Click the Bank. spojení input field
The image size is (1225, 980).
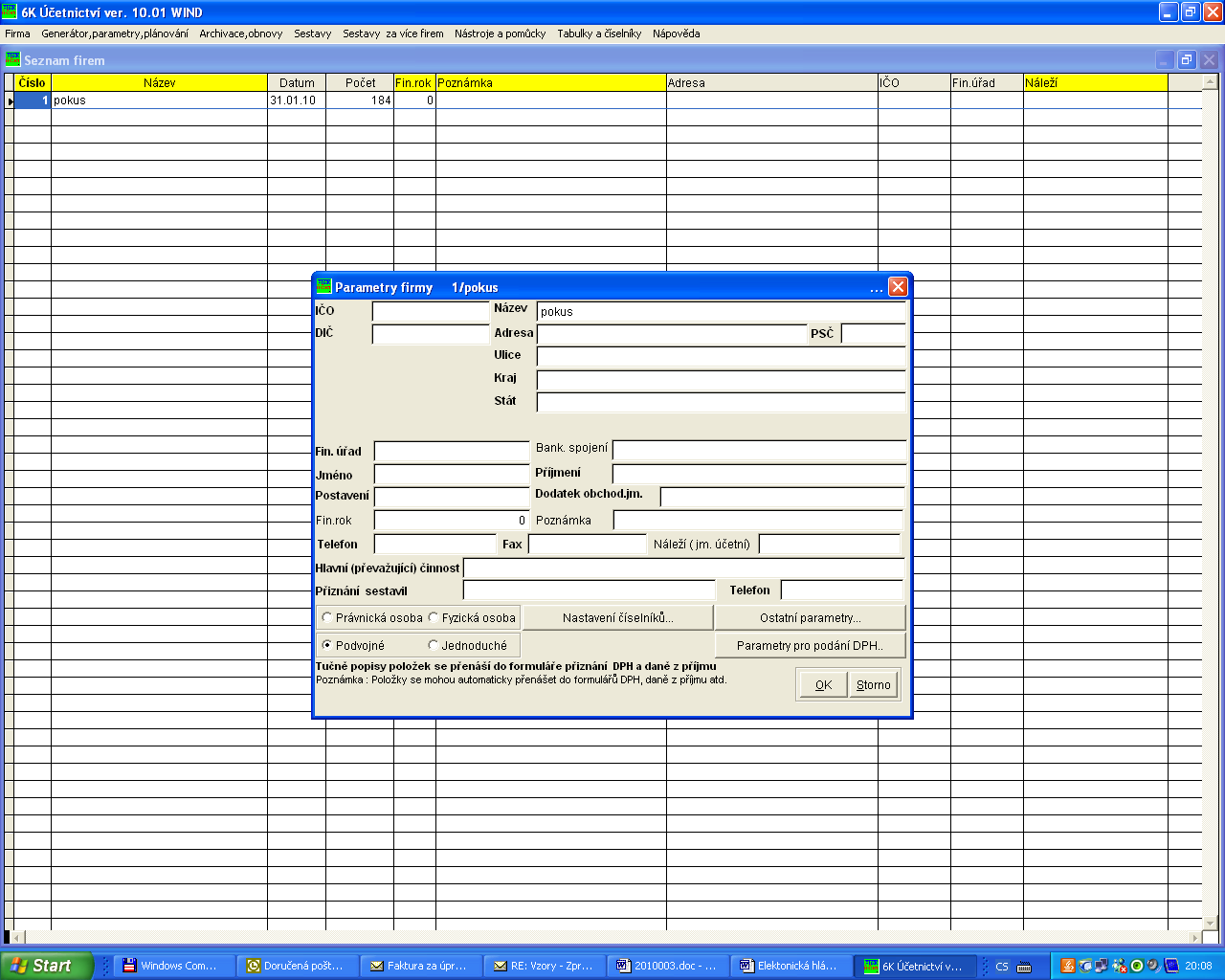[x=759, y=450]
